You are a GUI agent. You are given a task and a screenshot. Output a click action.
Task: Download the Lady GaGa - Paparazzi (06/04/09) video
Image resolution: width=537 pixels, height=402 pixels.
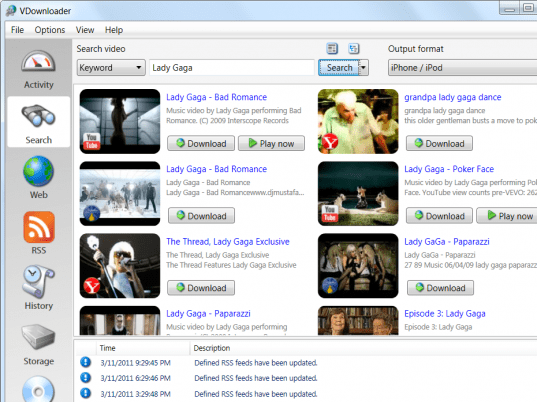(x=440, y=288)
